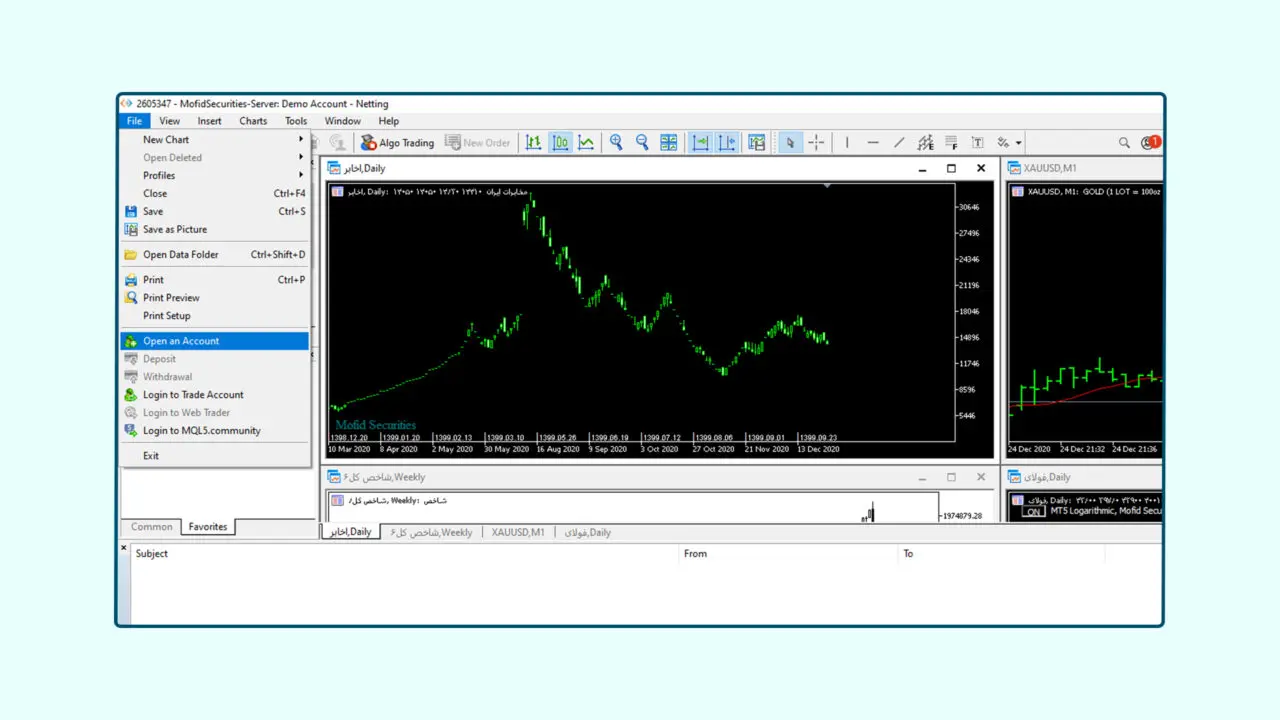Toggle chart auto scroll to latest bar
This screenshot has height=720, width=1280.
tap(701, 143)
